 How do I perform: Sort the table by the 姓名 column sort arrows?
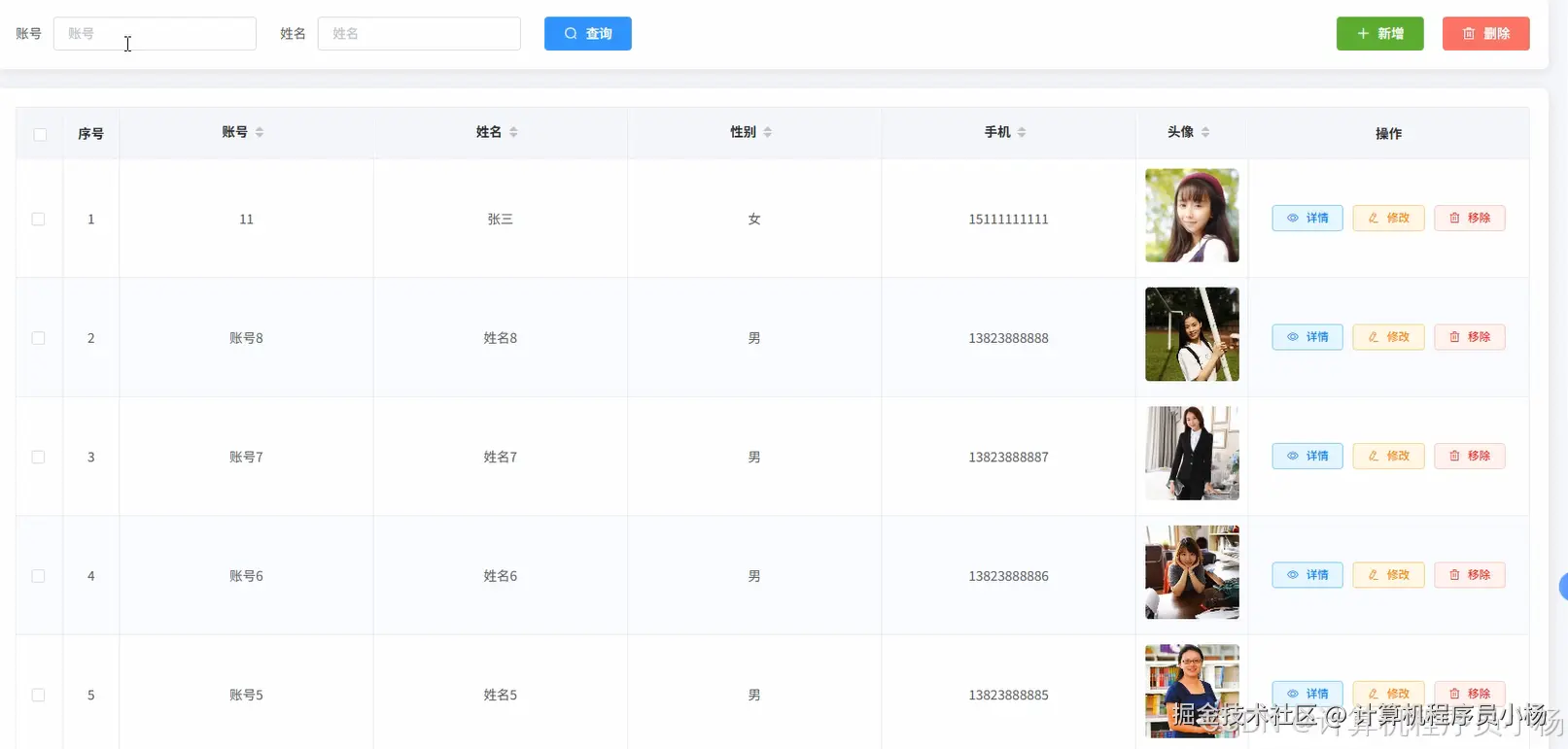(x=513, y=132)
